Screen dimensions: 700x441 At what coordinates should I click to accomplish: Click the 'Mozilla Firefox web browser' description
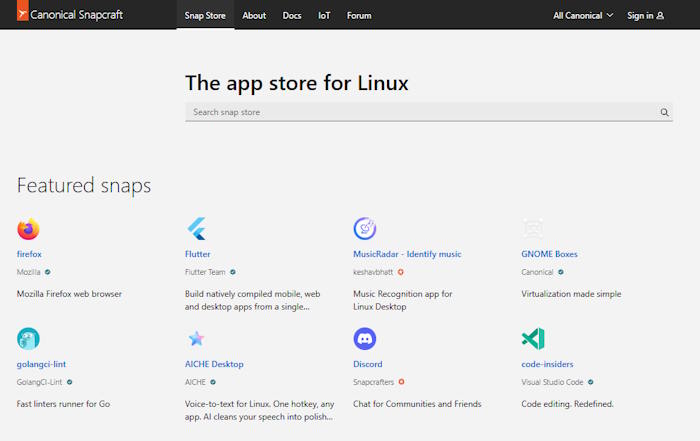[x=69, y=294]
